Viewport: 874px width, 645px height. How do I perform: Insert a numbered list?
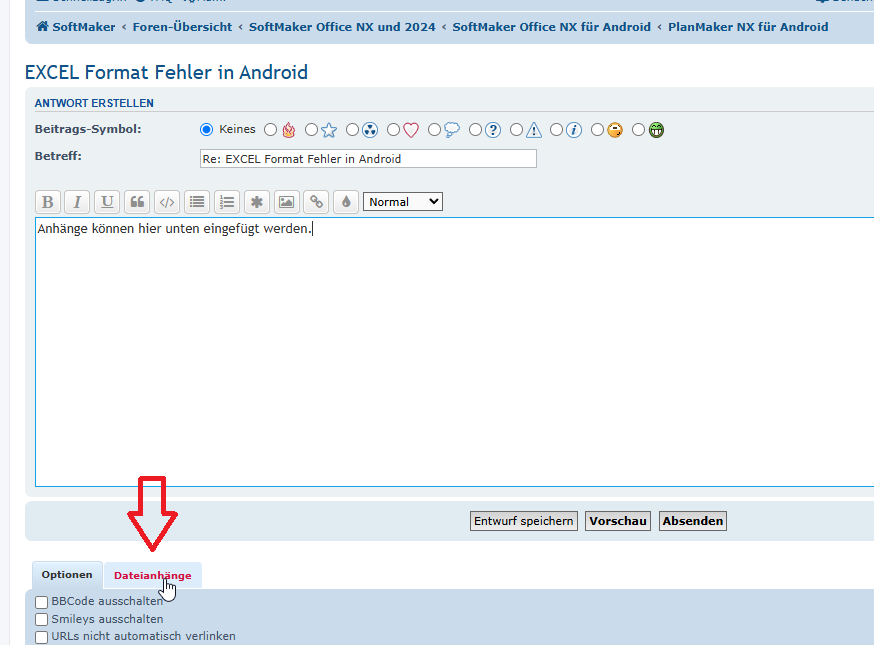point(227,202)
